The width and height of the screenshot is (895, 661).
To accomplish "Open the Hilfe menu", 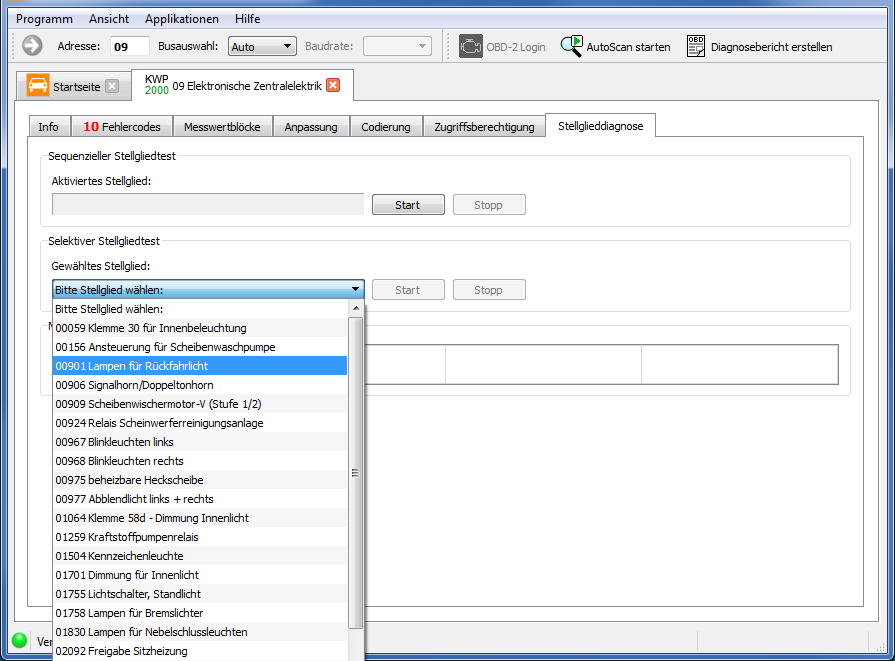I will tap(247, 19).
